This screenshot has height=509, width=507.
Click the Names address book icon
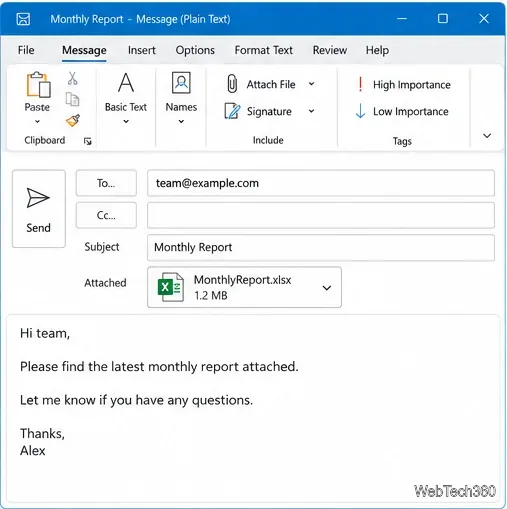tap(181, 82)
